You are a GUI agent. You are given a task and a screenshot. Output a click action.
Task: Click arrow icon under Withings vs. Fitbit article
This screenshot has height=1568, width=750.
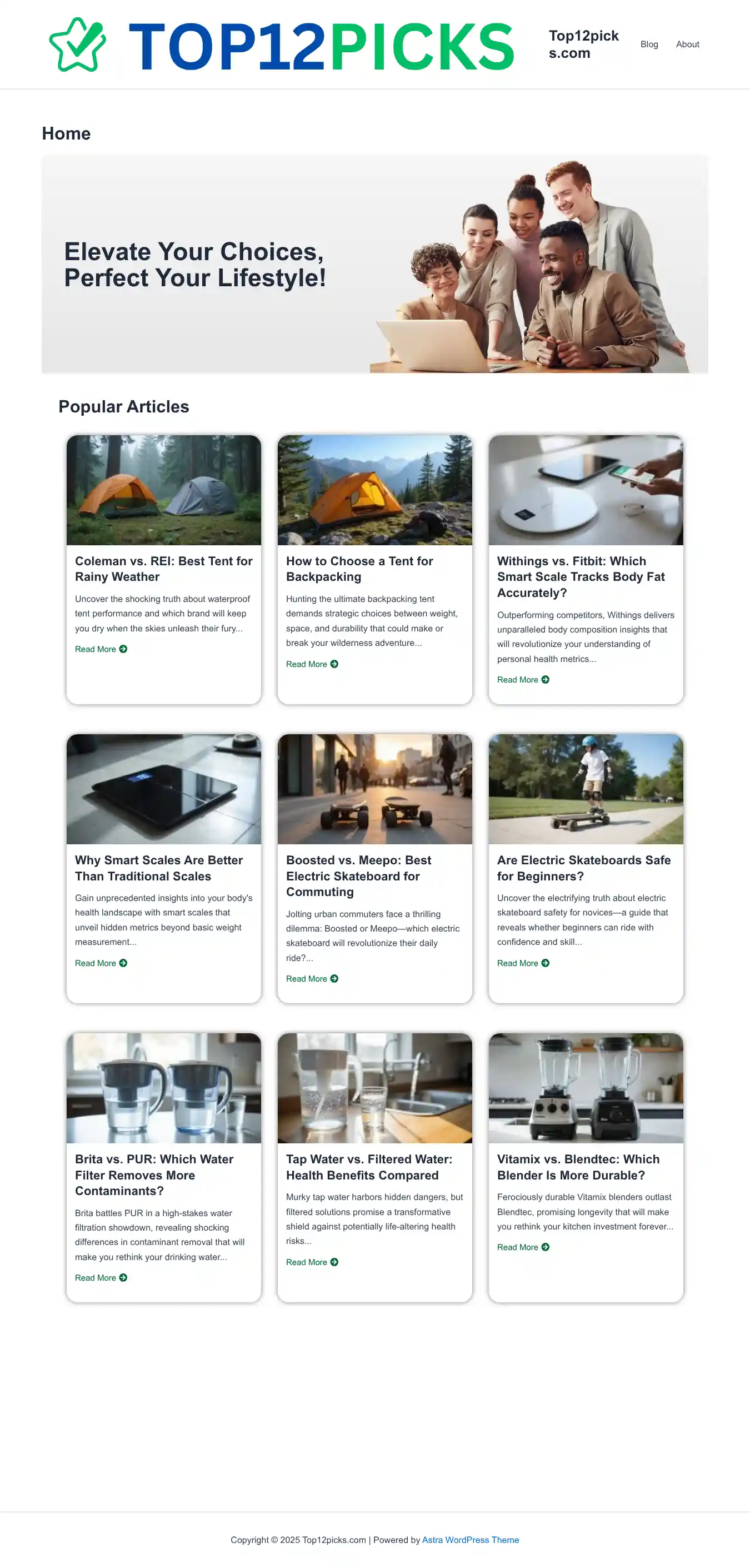tap(545, 679)
